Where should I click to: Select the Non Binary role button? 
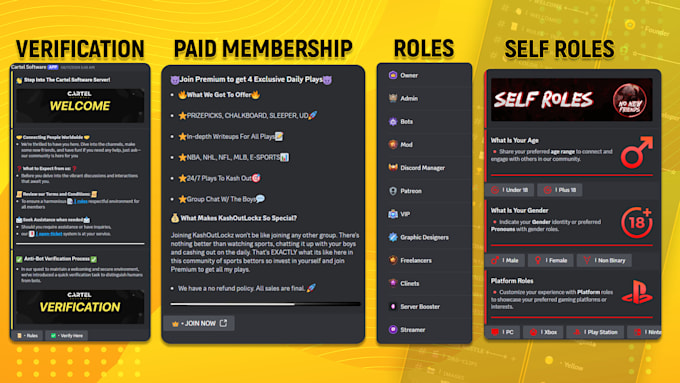coord(604,260)
